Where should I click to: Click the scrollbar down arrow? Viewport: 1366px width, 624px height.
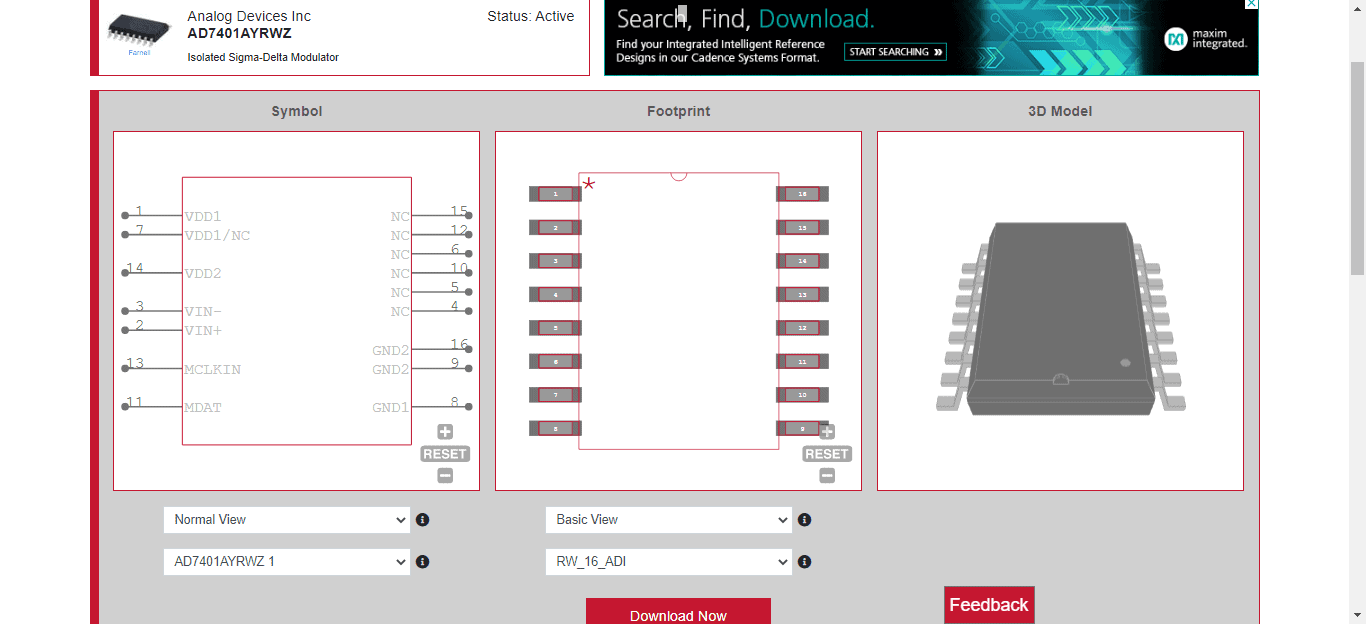[x=1357, y=614]
